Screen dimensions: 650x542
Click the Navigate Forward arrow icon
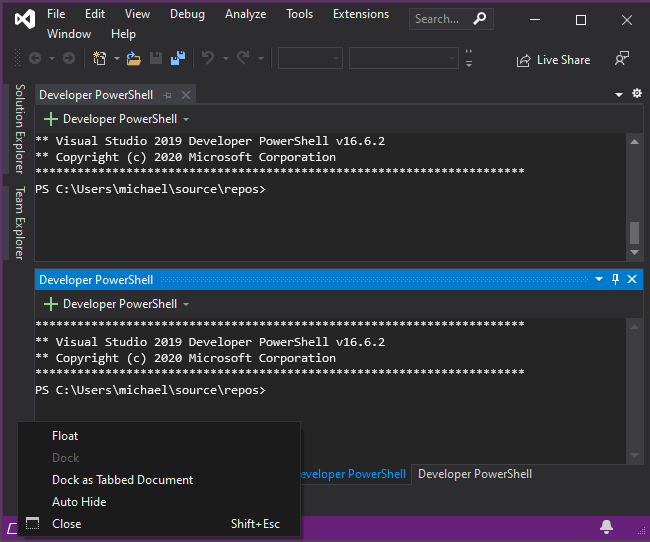[69, 58]
